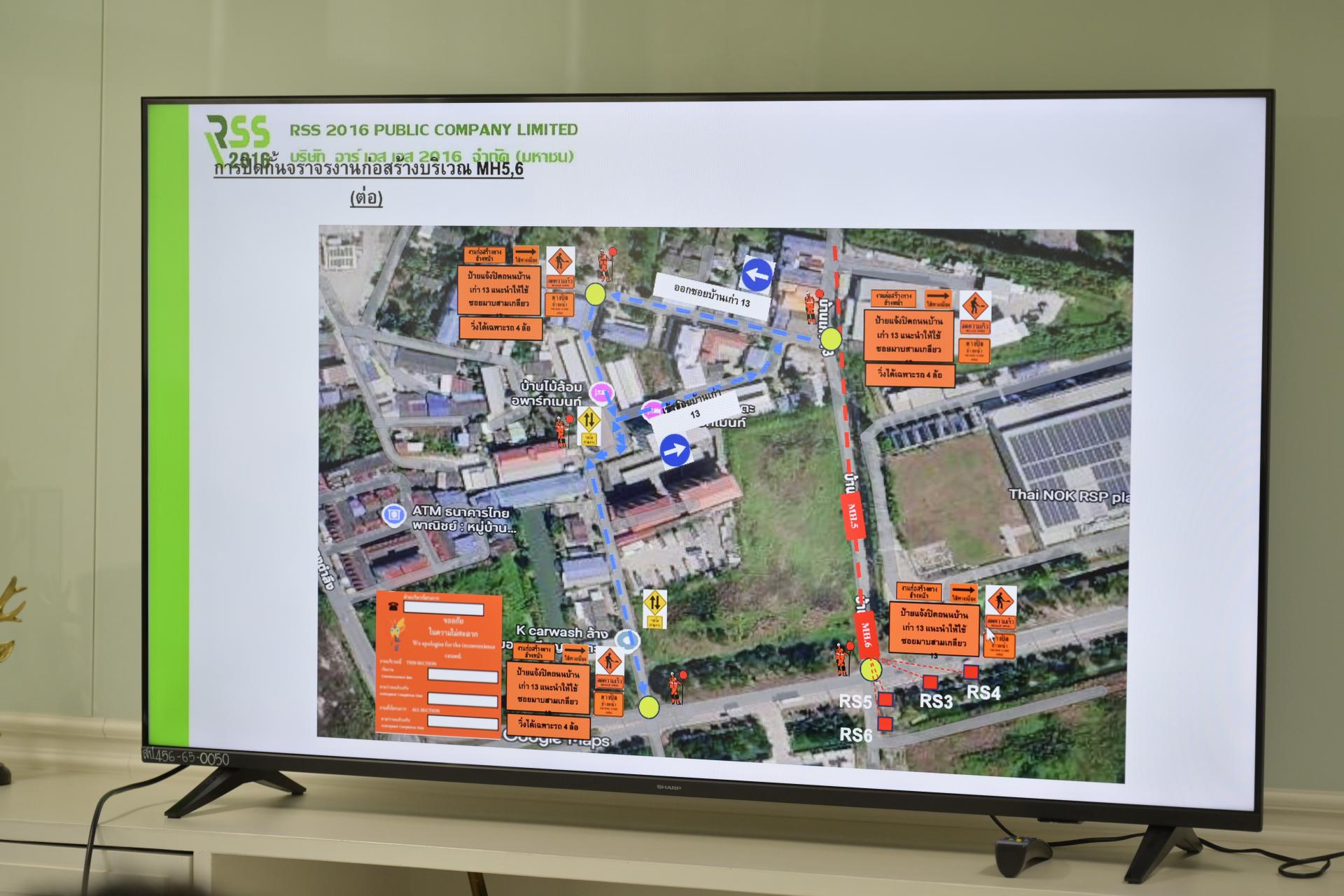Select the K carwash location pin
The image size is (1344, 896).
click(629, 639)
